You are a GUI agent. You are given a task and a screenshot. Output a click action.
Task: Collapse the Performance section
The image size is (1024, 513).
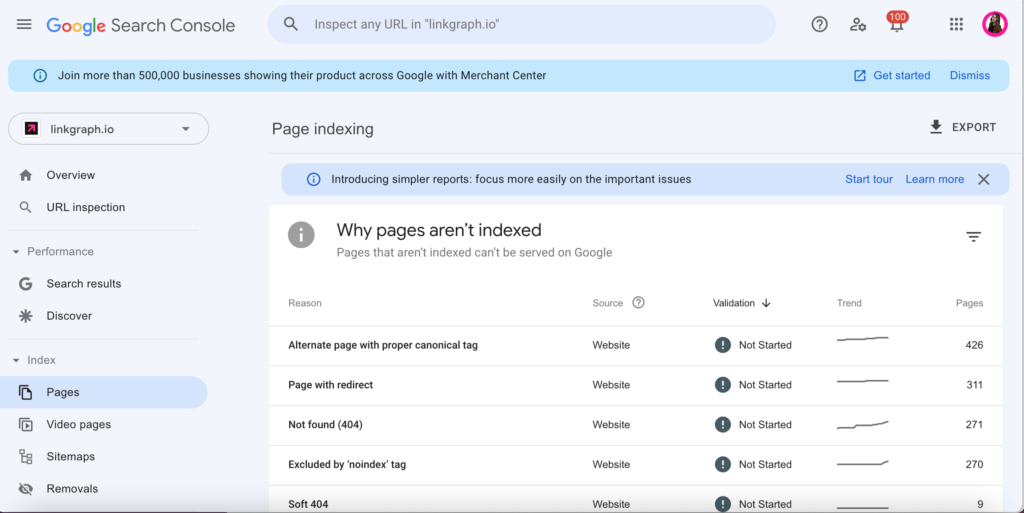(16, 252)
